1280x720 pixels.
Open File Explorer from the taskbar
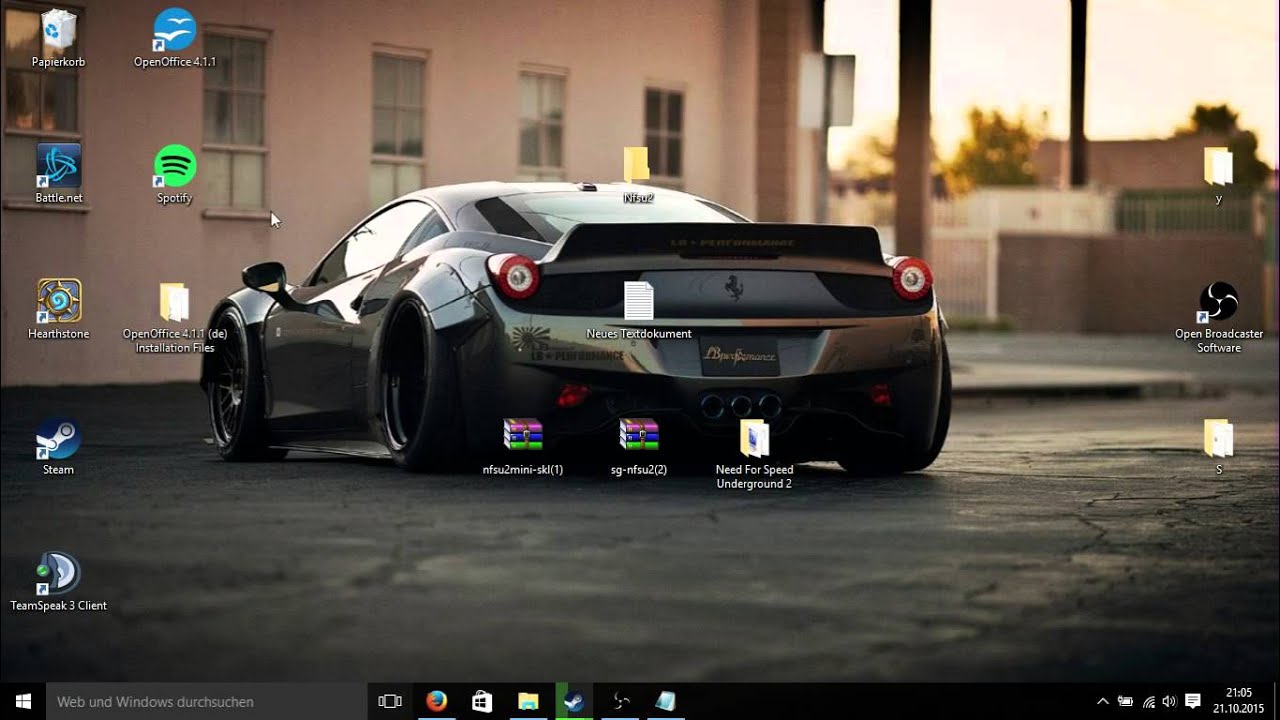(528, 701)
